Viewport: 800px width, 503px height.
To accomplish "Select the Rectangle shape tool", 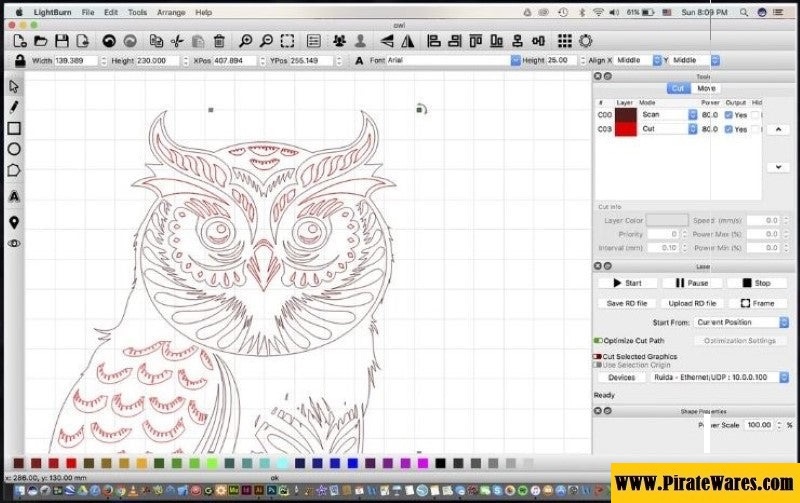I will [x=14, y=128].
